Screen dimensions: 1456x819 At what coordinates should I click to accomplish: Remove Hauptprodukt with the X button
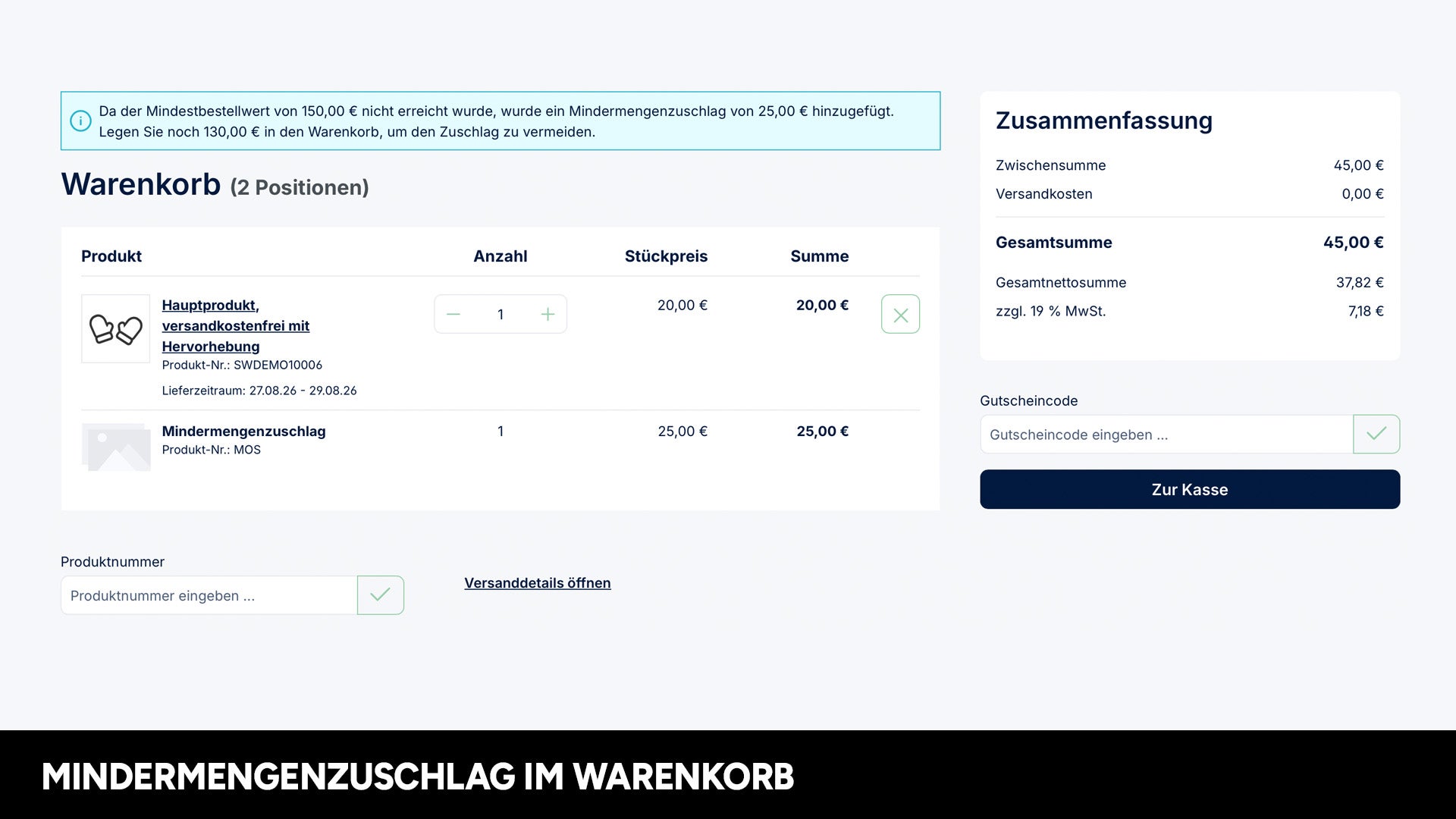coord(900,314)
